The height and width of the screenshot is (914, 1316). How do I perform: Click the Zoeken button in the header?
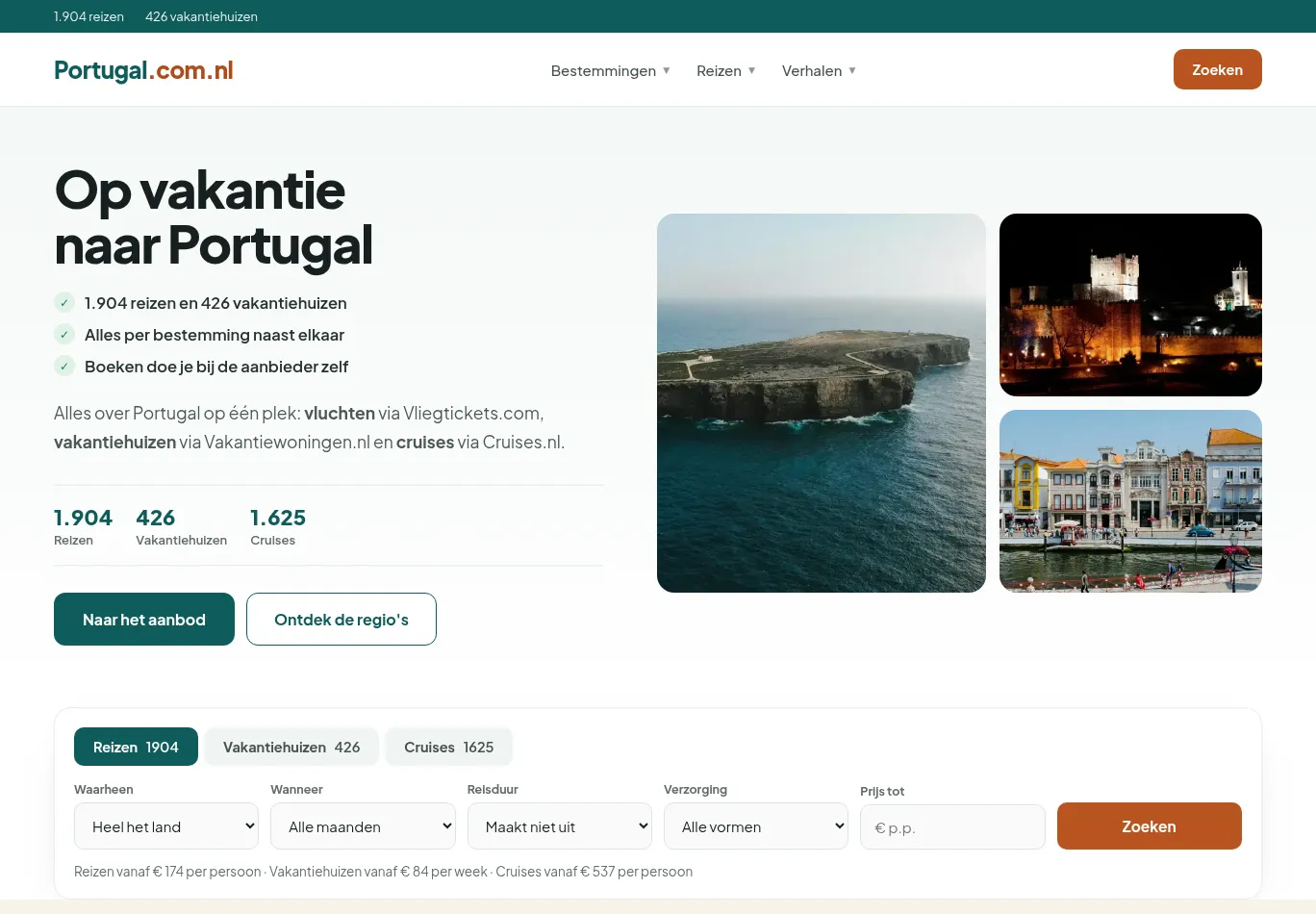[1217, 69]
